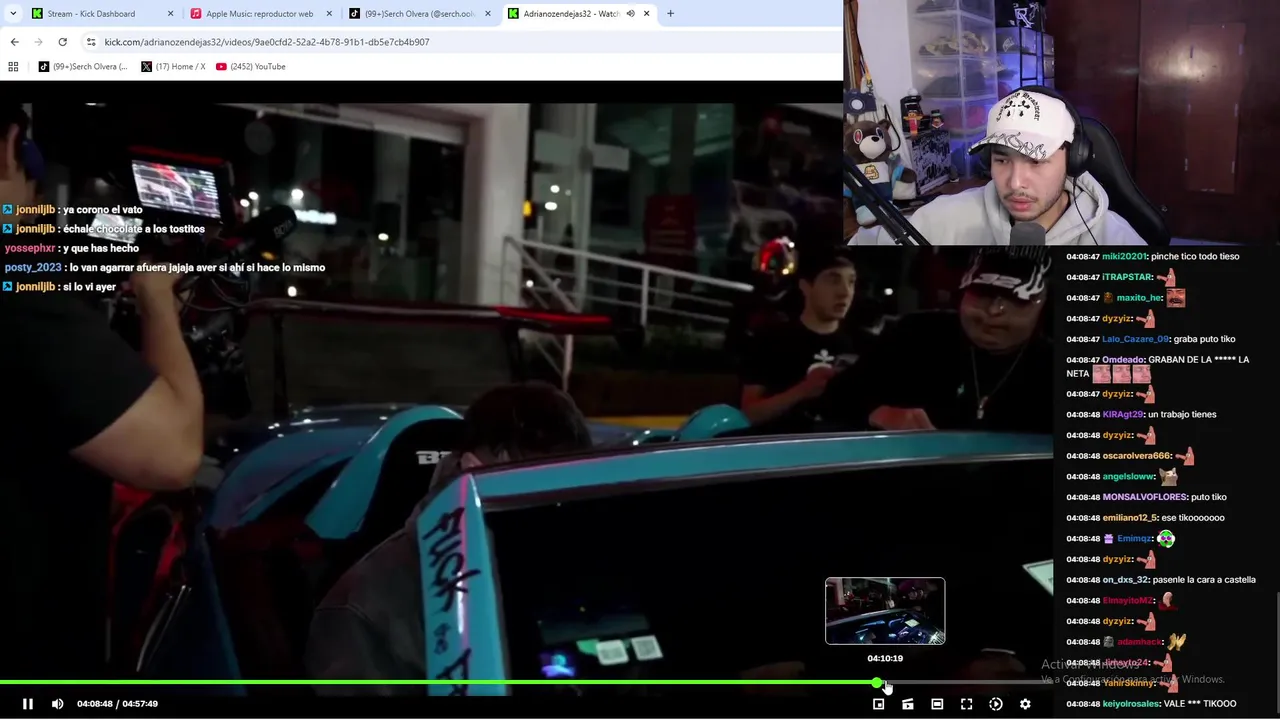
Task: Open playback speed control icon
Action: [996, 704]
